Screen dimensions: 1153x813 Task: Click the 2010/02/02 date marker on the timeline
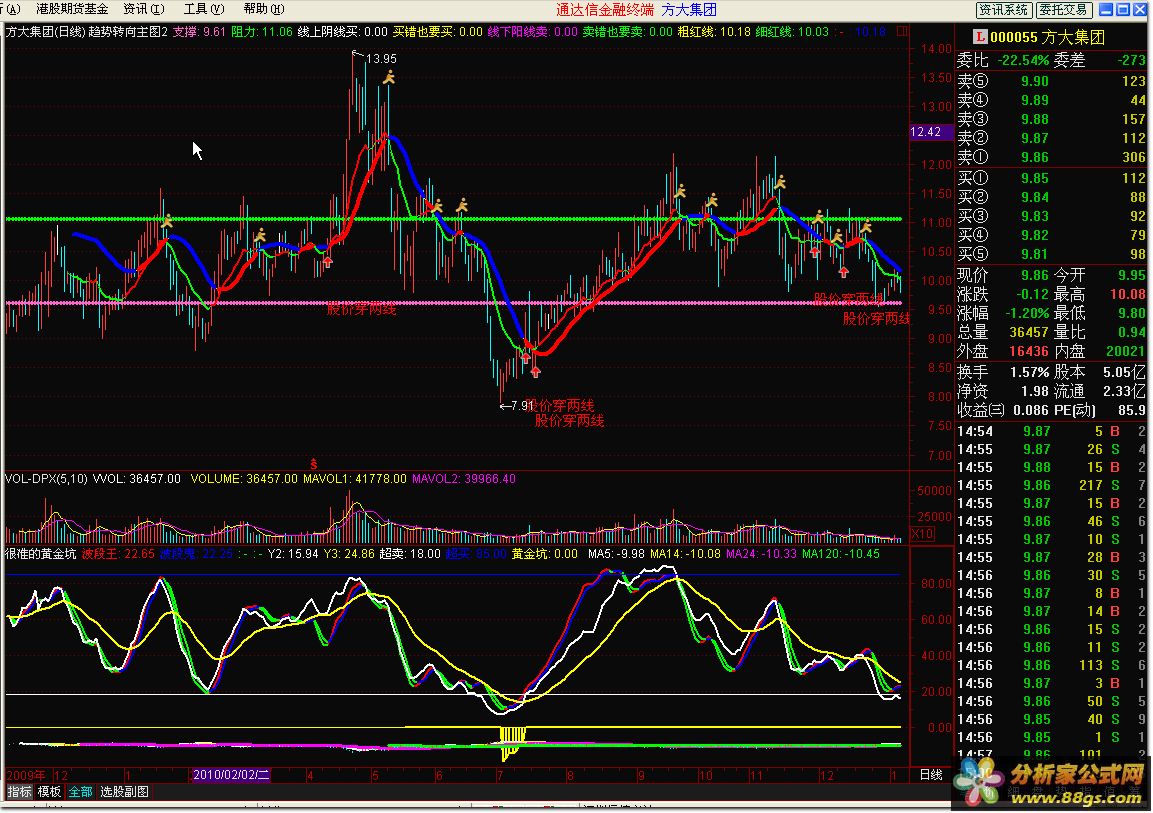230,775
